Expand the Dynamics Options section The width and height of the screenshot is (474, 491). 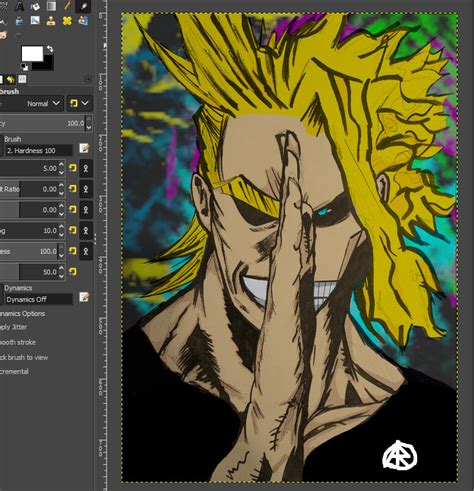22,314
